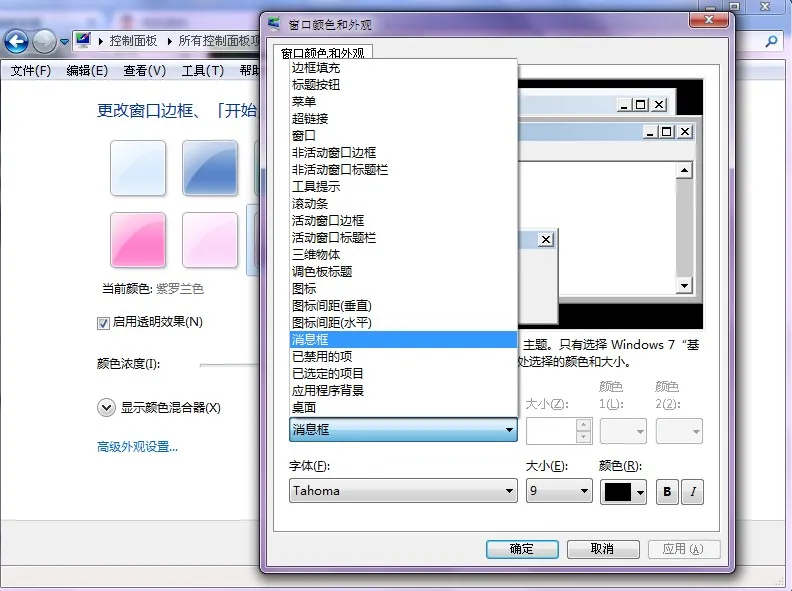Expand 显示颜色混合器 section

tap(106, 407)
